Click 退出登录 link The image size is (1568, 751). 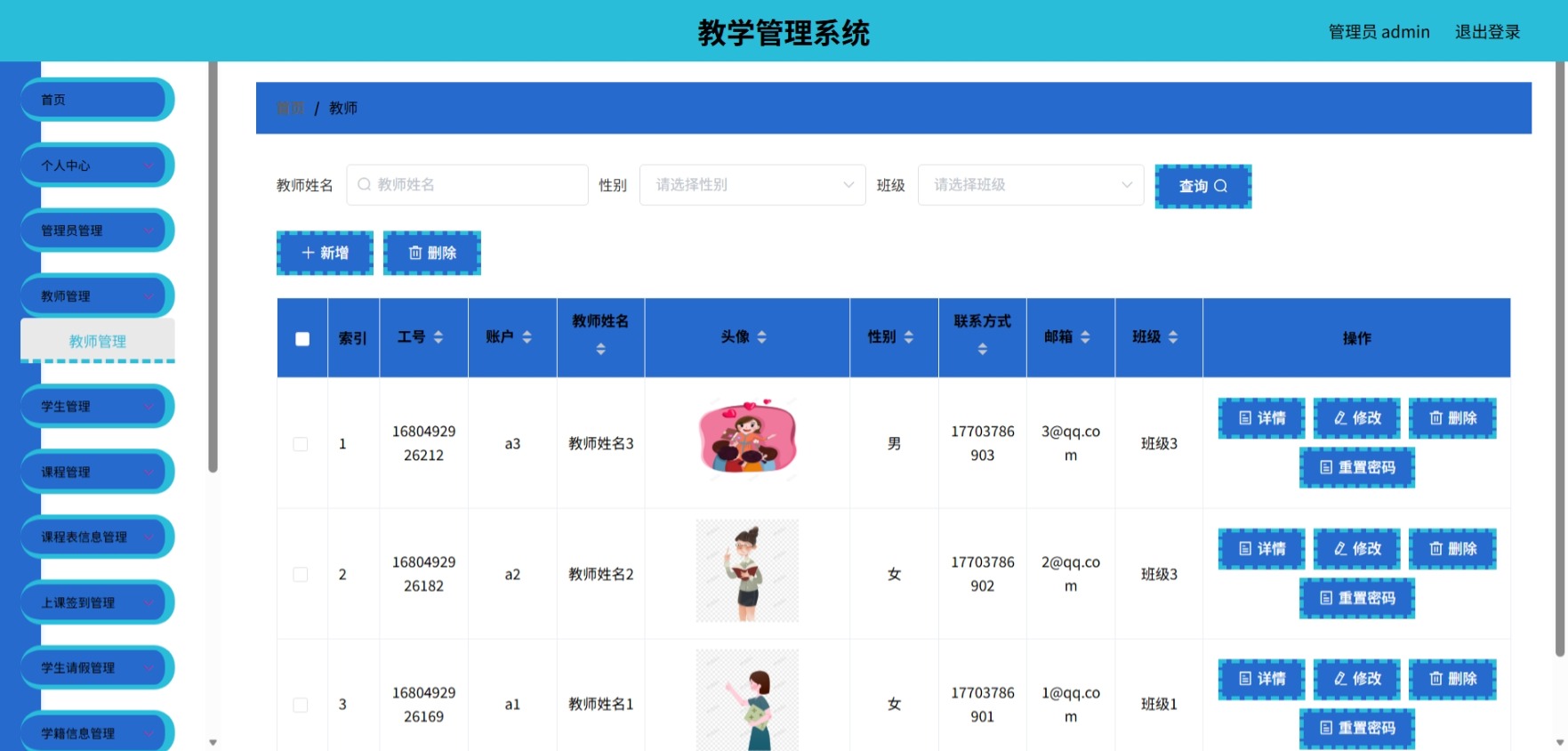tap(1487, 32)
